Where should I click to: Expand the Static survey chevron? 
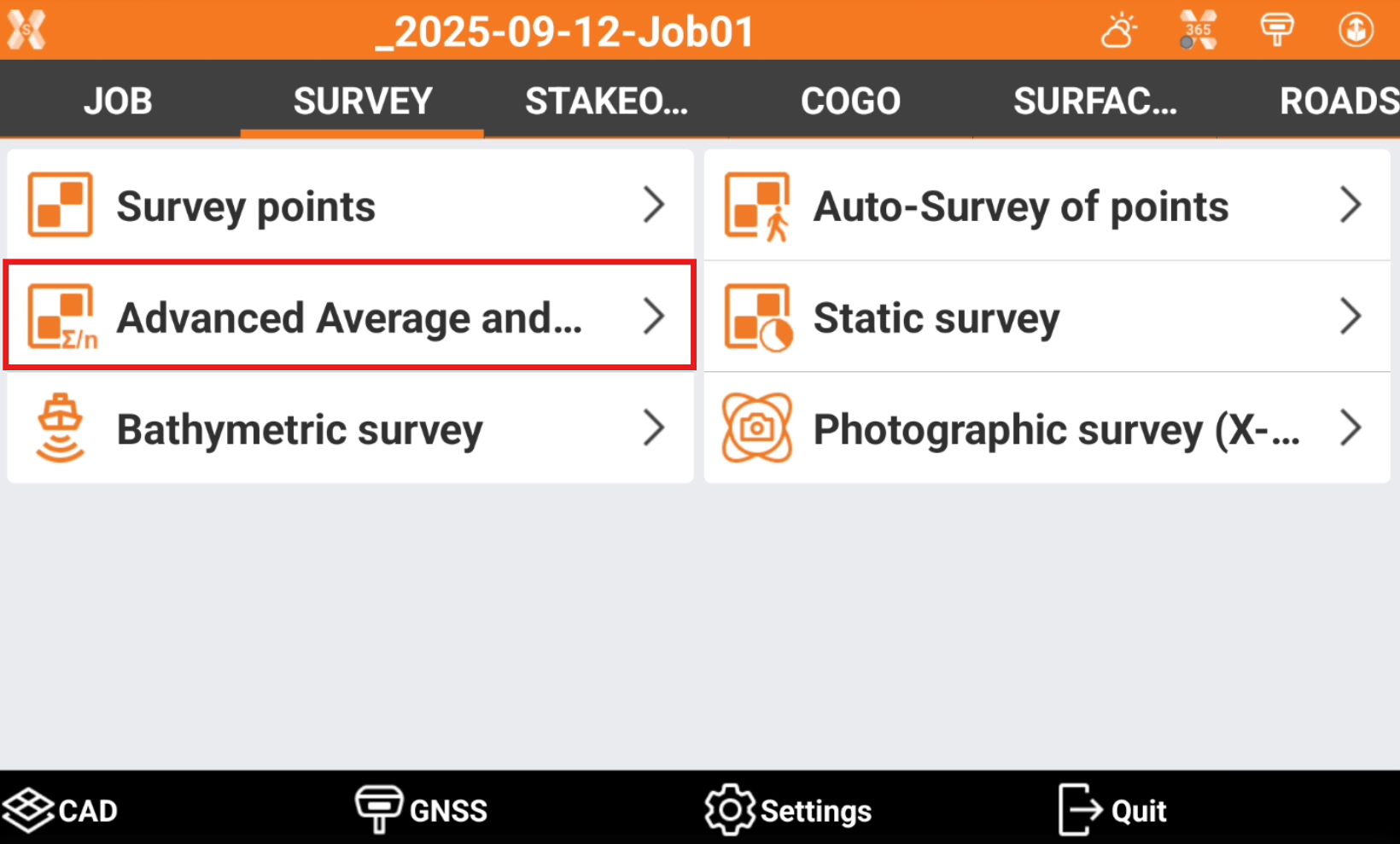pyautogui.click(x=1350, y=317)
